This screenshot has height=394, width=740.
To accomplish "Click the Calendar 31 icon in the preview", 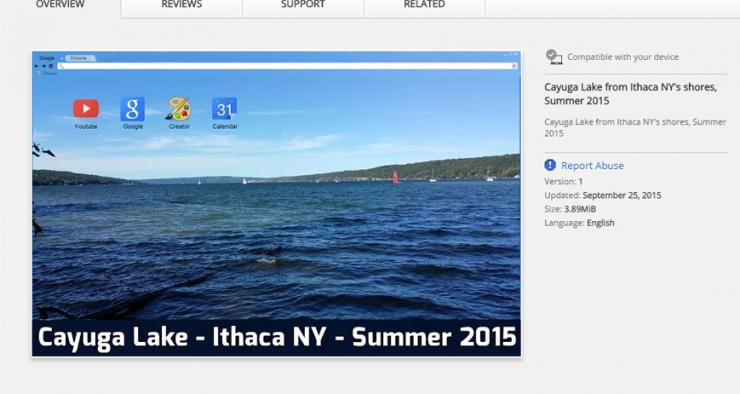I will [225, 109].
